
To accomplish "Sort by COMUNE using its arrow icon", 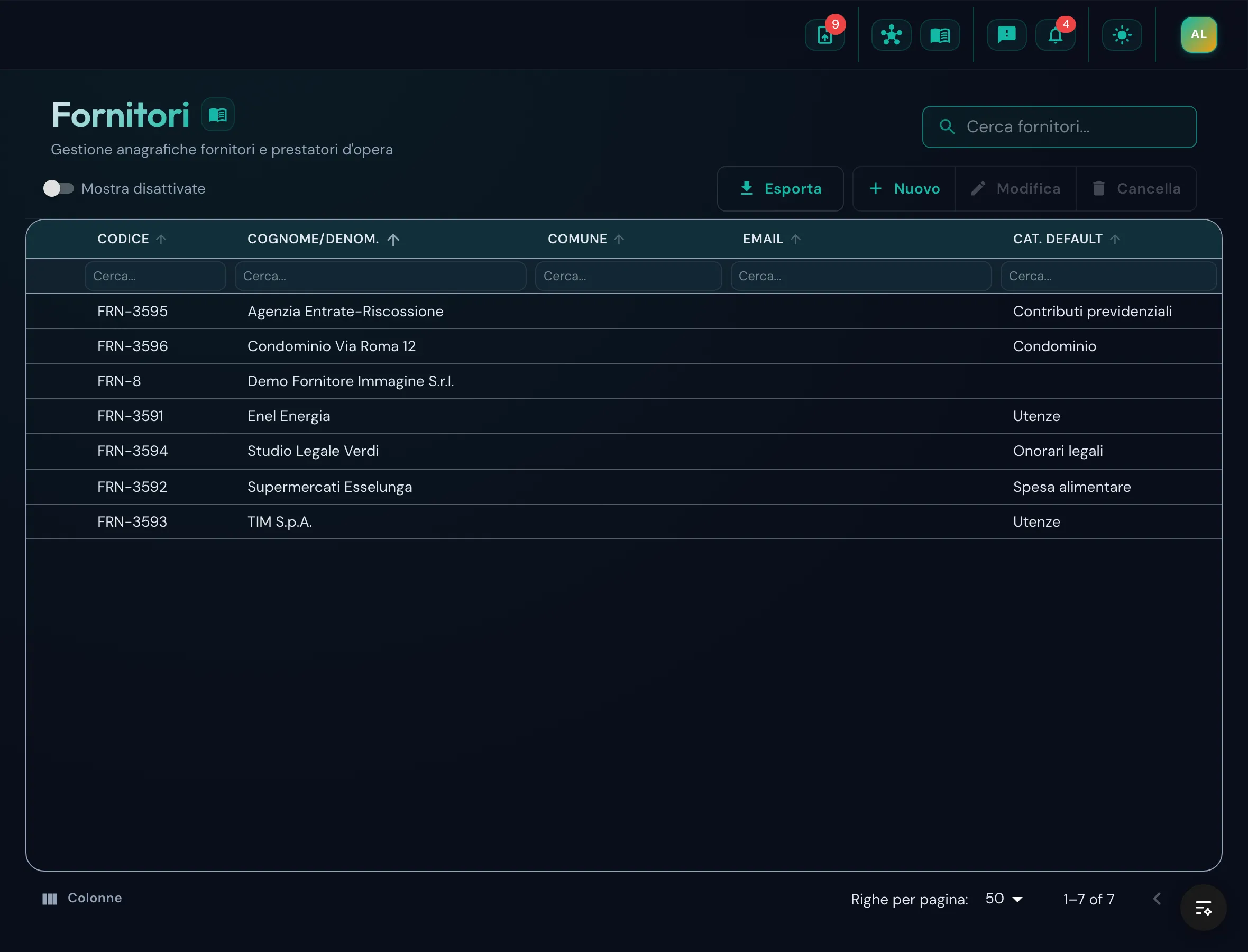I will point(619,239).
